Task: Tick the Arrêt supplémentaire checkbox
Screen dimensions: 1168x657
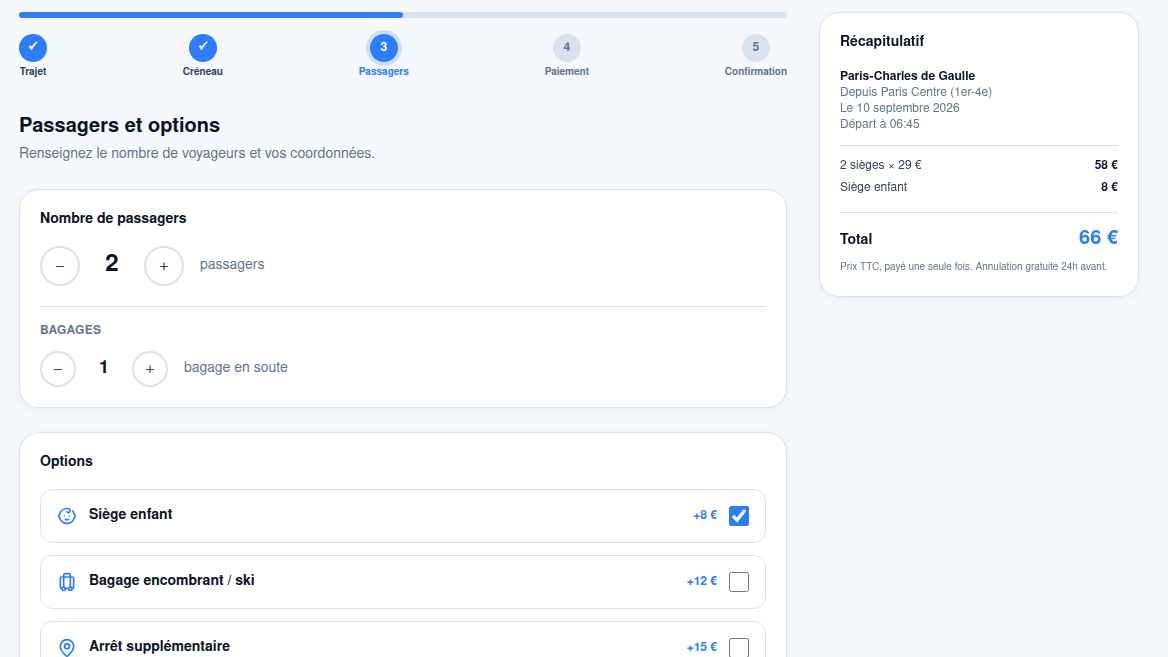Action: [739, 647]
